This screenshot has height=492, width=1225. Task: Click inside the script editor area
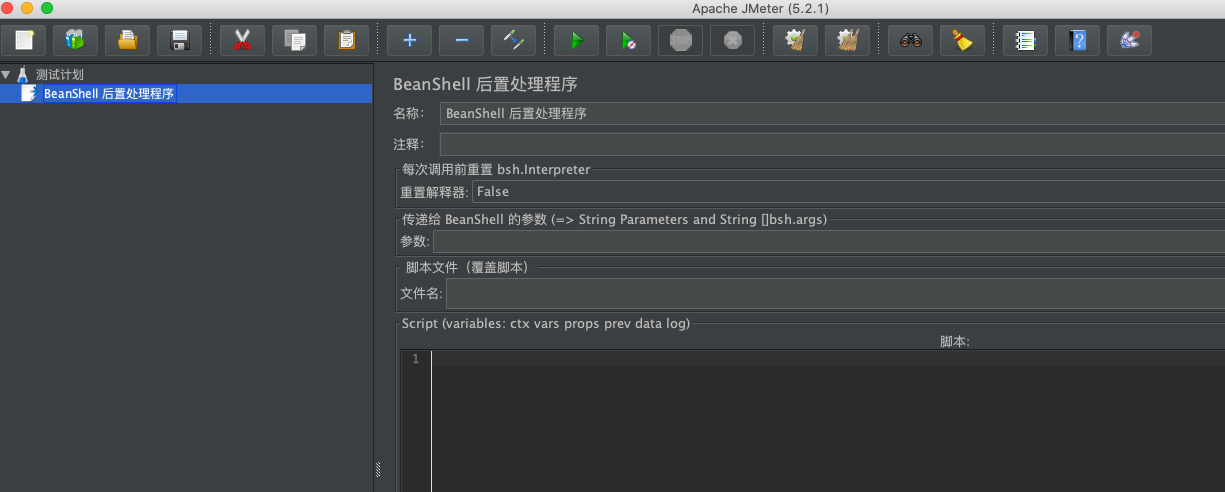click(828, 420)
